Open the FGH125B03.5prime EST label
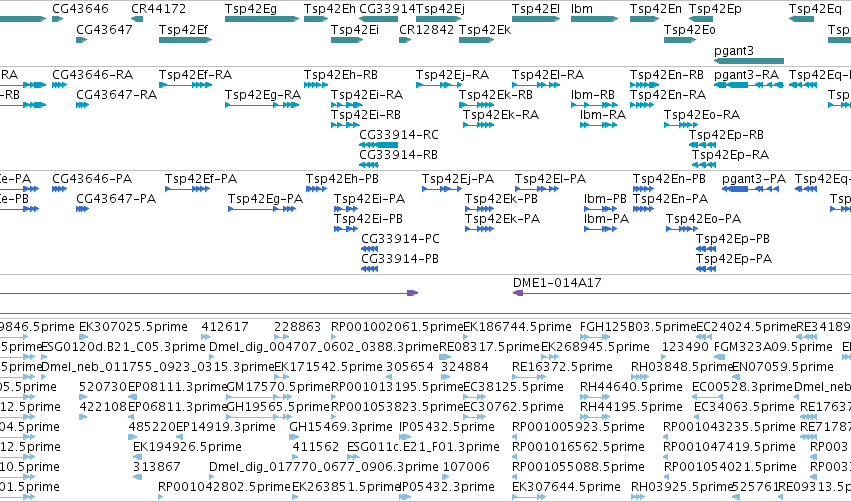Viewport: 851px width, 502px height. 637,327
